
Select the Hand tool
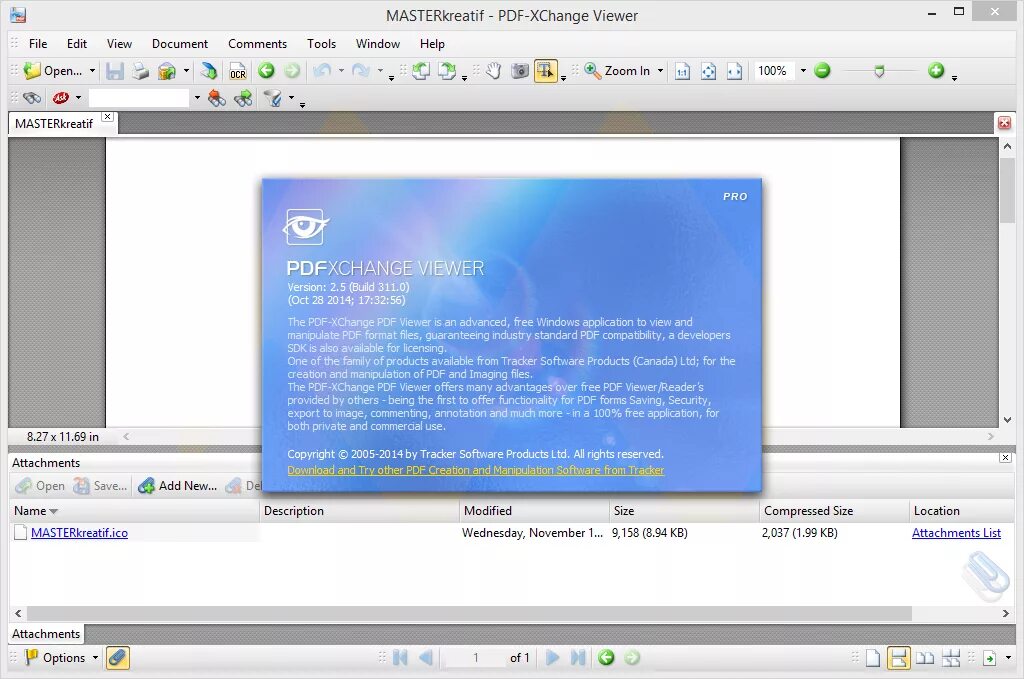pos(494,71)
